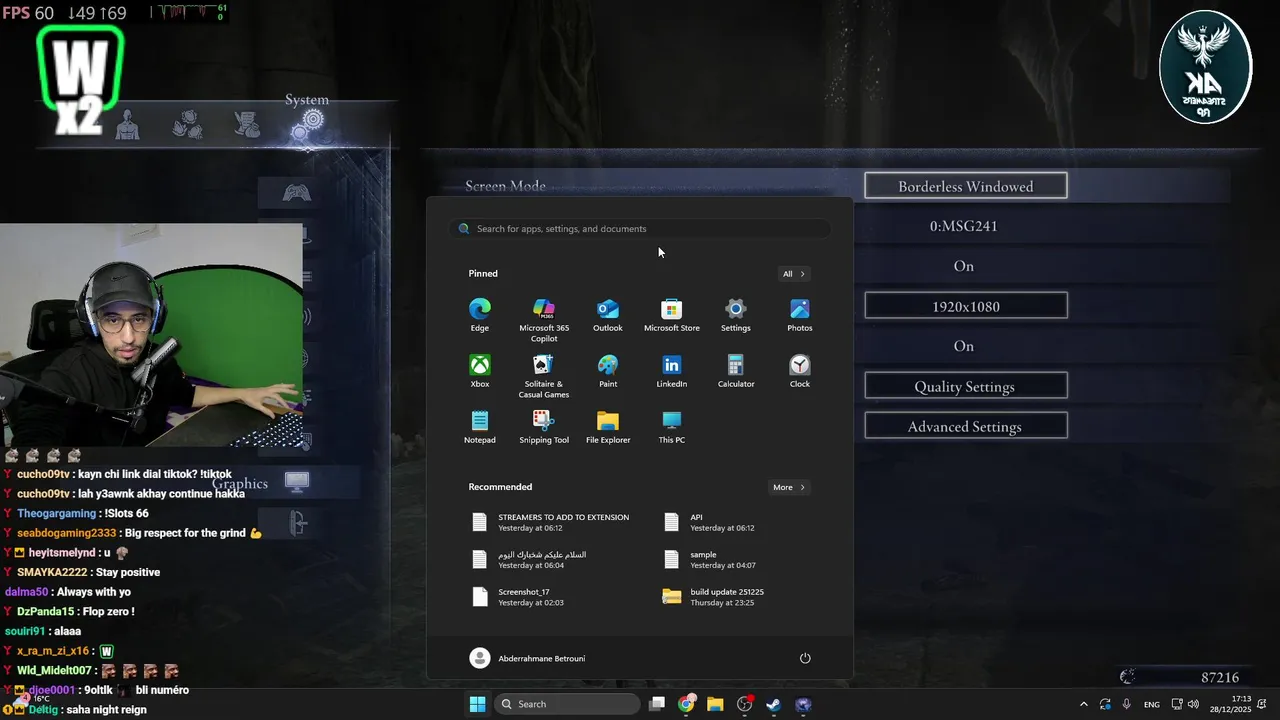
Task: Click the exit door icon in game sidebar
Action: click(297, 522)
